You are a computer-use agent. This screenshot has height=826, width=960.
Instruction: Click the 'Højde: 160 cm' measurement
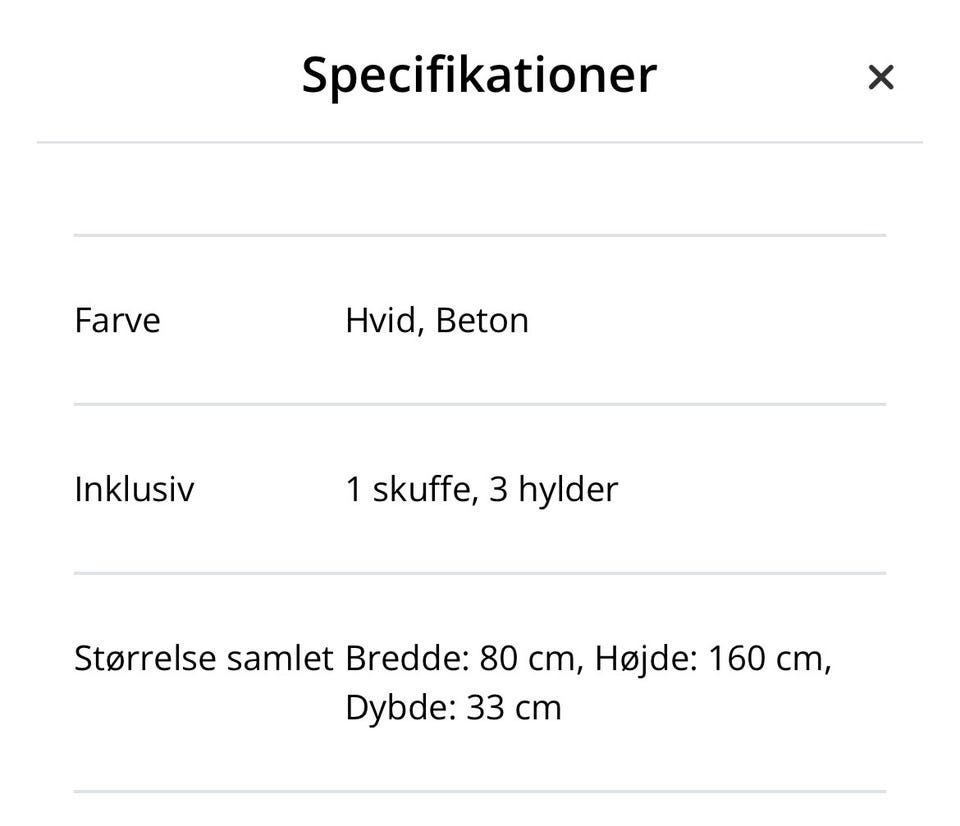click(710, 659)
